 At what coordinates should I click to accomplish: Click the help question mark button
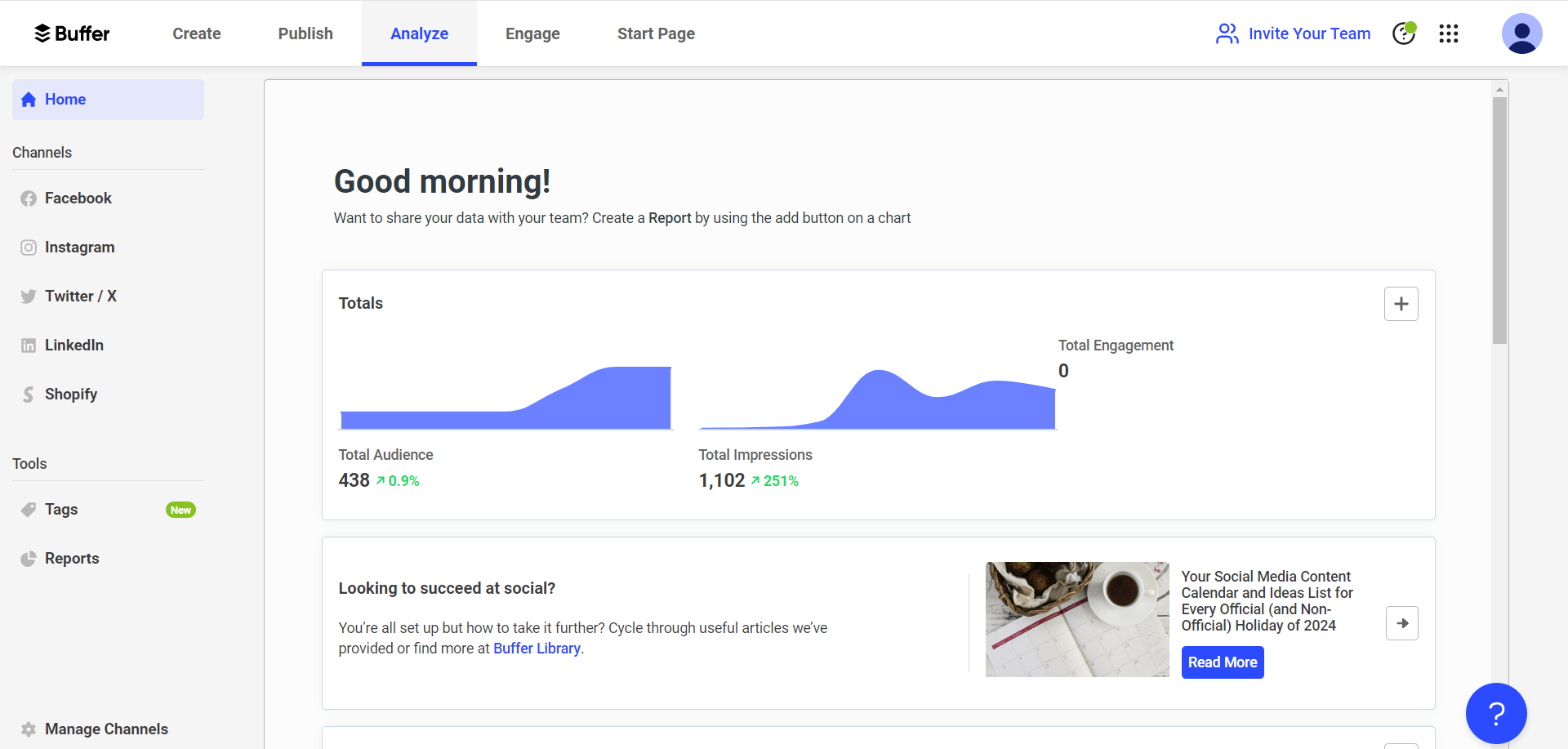click(1496, 713)
